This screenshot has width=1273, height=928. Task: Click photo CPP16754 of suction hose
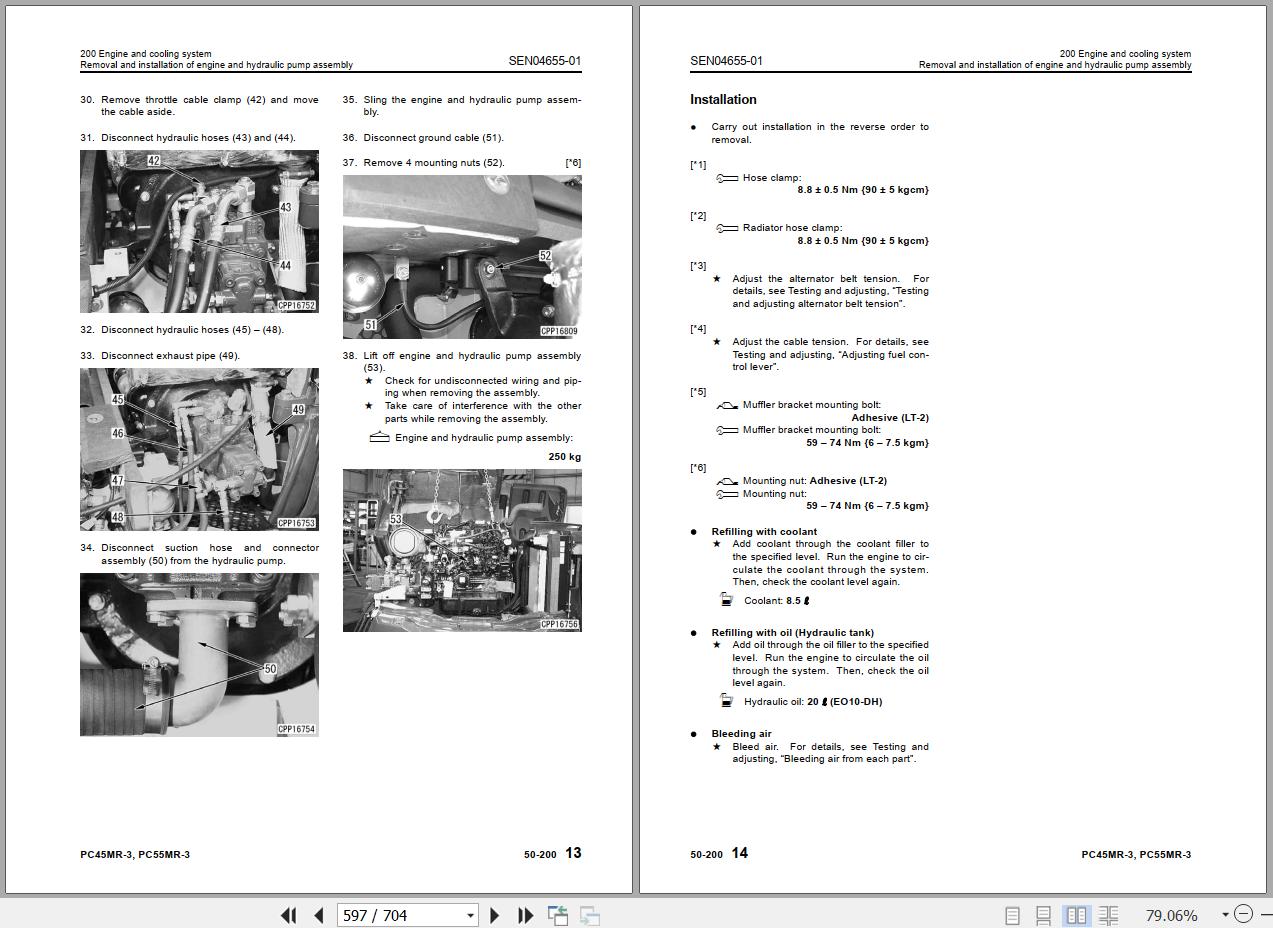coord(199,655)
